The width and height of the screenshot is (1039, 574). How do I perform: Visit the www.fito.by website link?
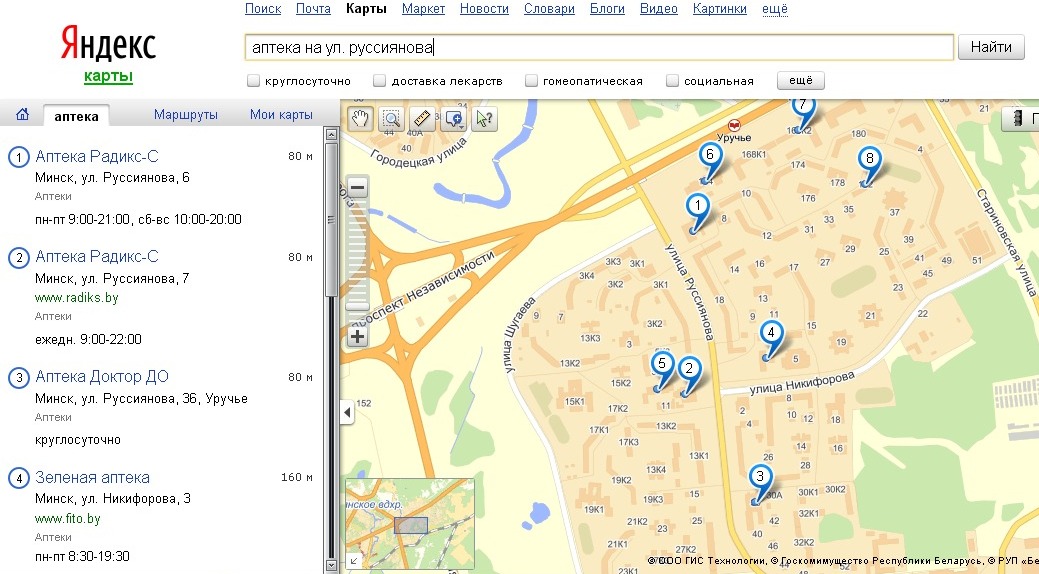point(68,518)
